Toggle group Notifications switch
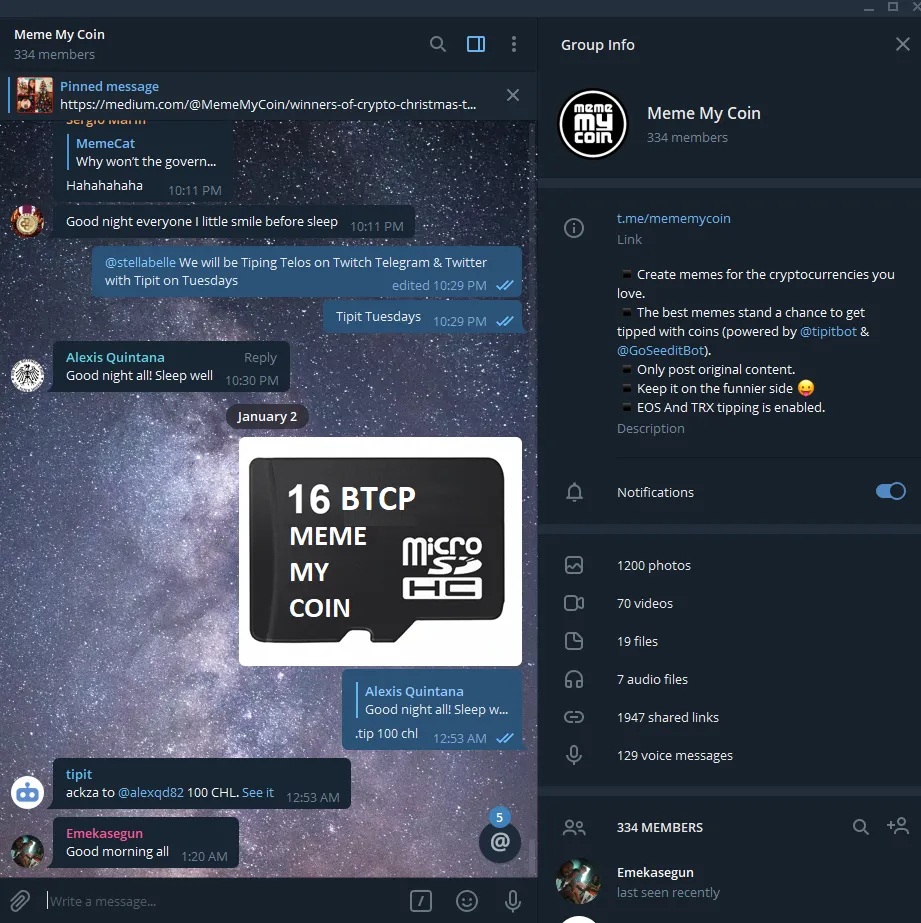The width and height of the screenshot is (921, 923). pos(890,491)
